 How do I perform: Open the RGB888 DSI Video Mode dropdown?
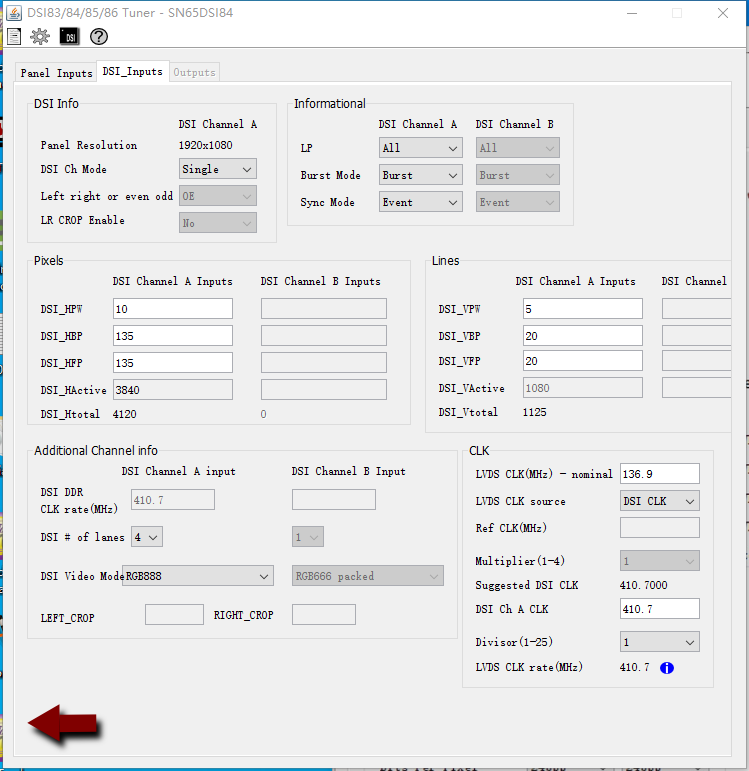pyautogui.click(x=198, y=576)
